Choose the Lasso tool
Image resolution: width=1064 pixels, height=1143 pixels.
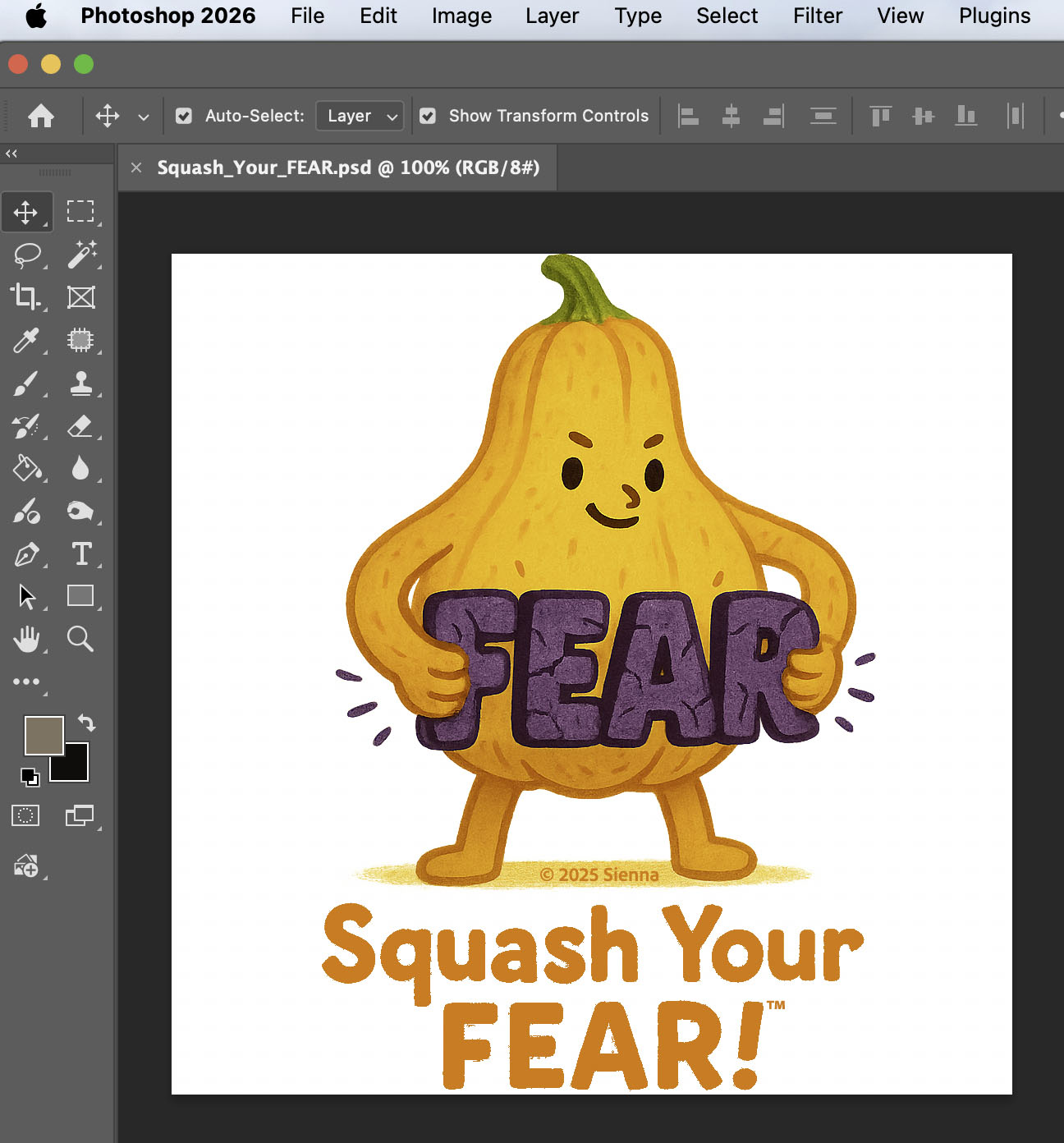coord(26,255)
